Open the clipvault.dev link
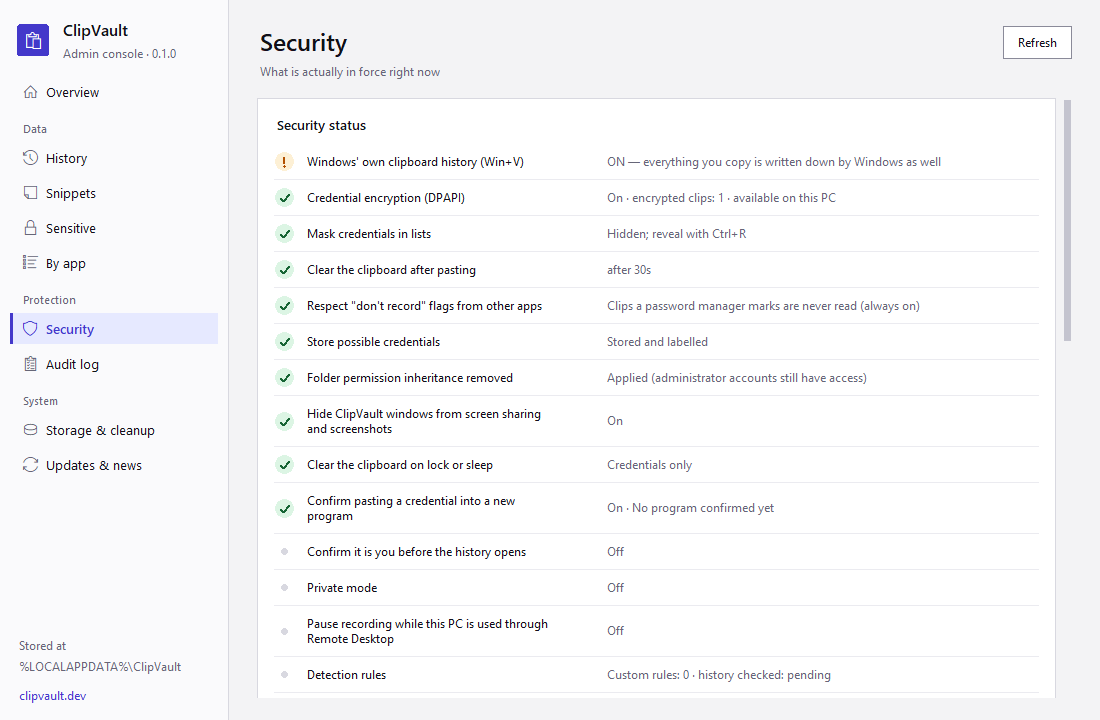 53,695
